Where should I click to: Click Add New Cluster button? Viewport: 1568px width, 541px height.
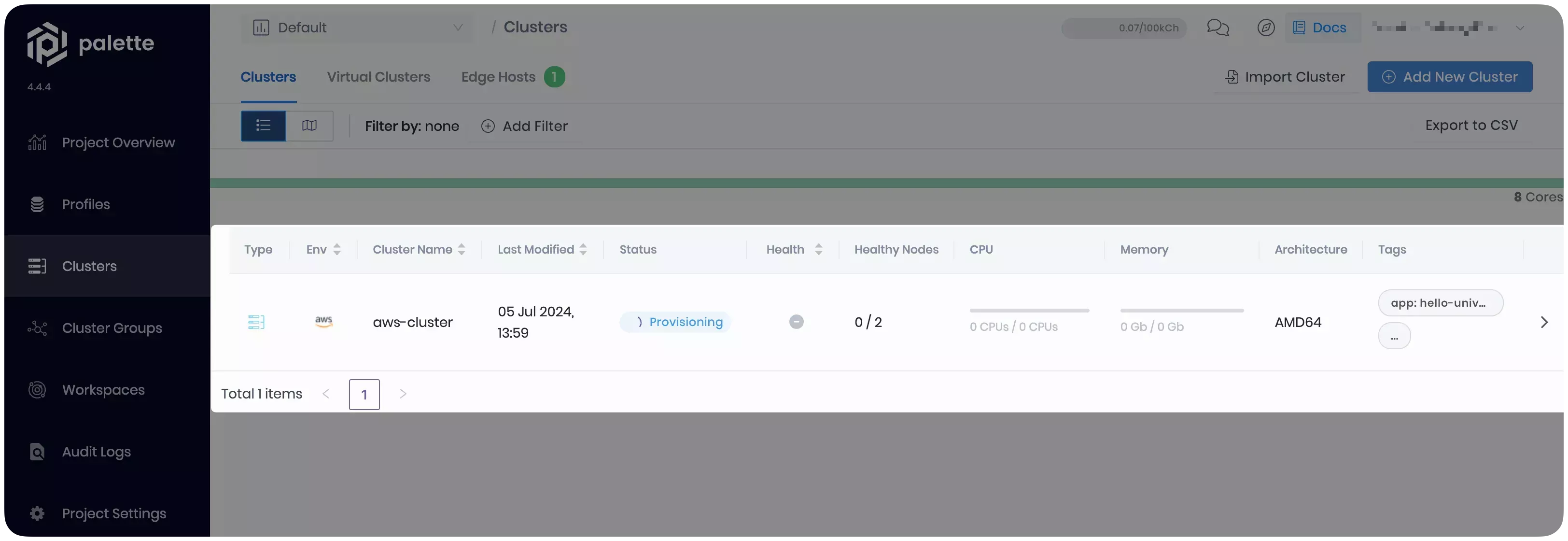[x=1450, y=76]
